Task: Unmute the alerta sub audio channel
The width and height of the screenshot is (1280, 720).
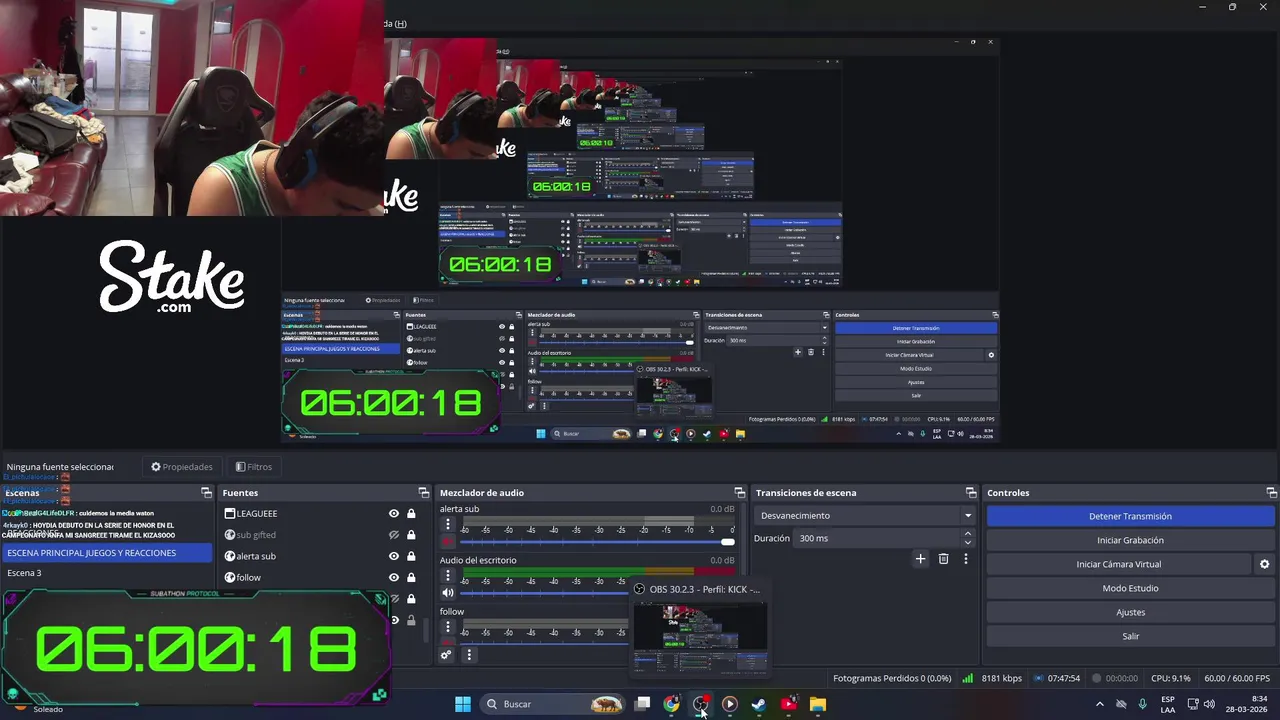Action: click(448, 541)
